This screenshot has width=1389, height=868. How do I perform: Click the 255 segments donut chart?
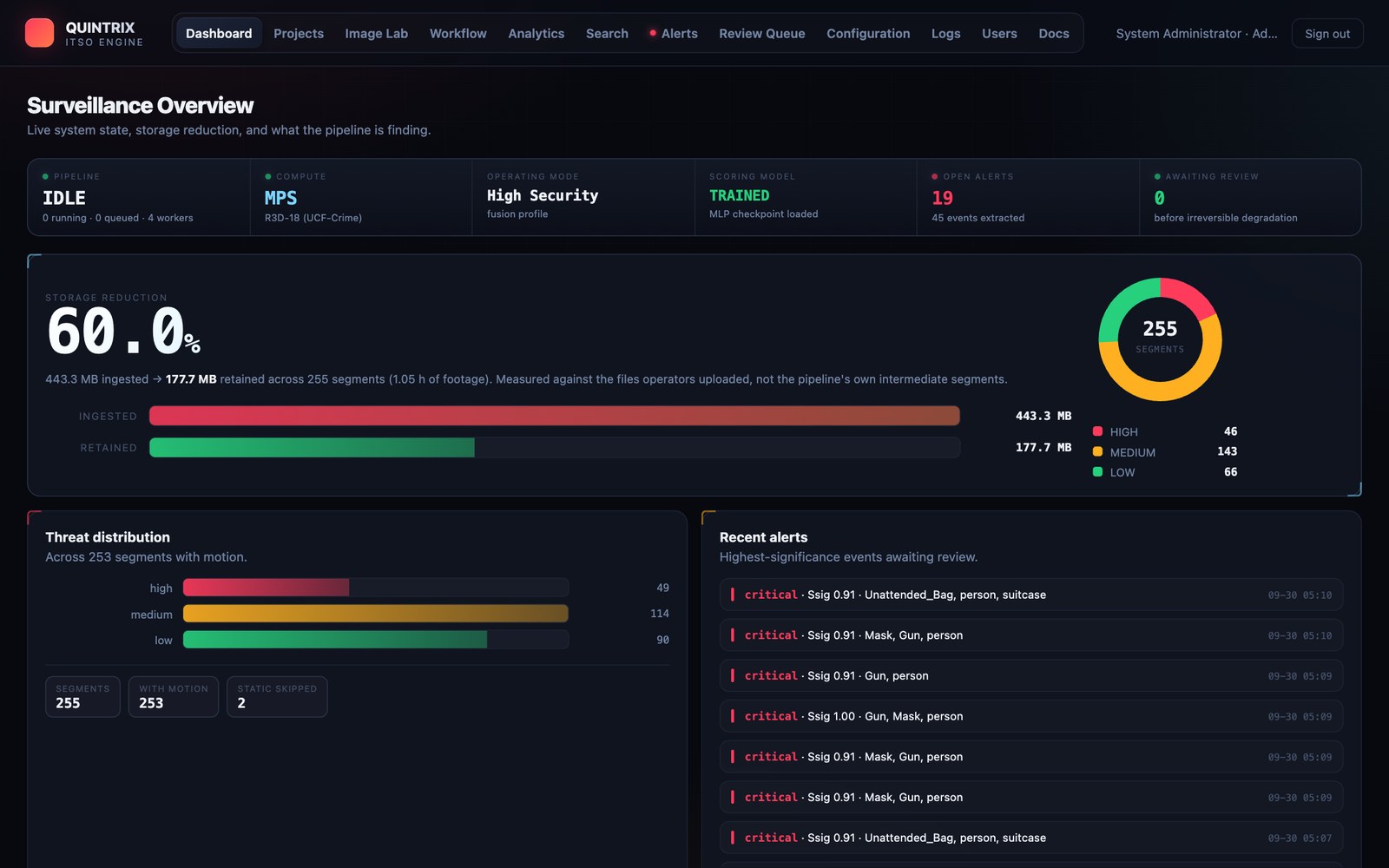point(1160,339)
